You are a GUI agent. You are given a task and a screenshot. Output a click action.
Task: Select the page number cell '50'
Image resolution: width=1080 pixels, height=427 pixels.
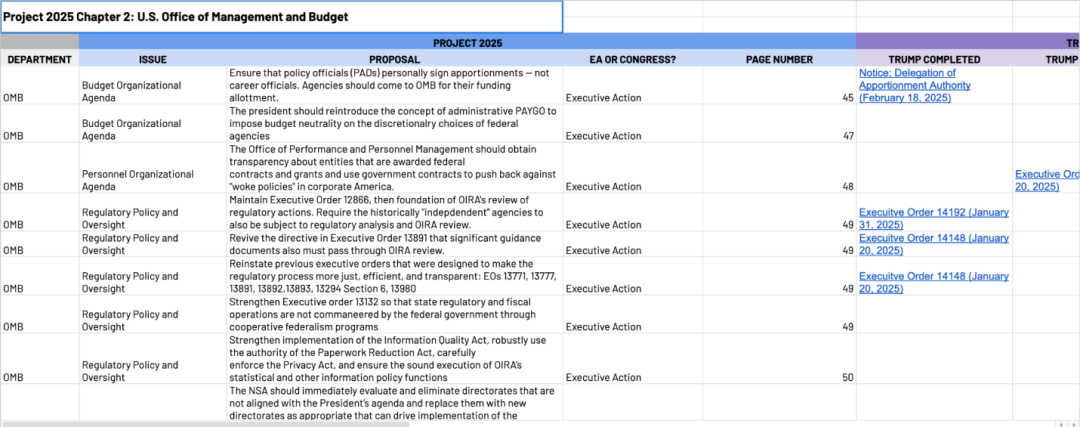tap(779, 359)
